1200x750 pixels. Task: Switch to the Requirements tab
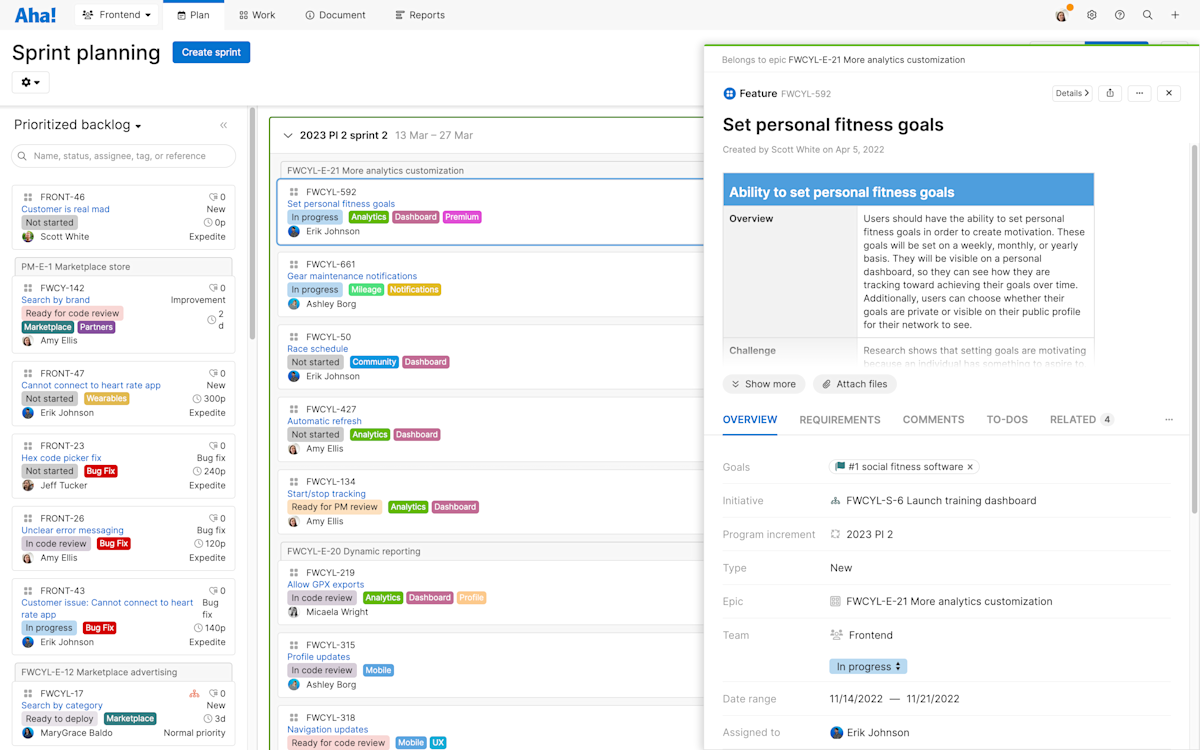[840, 420]
